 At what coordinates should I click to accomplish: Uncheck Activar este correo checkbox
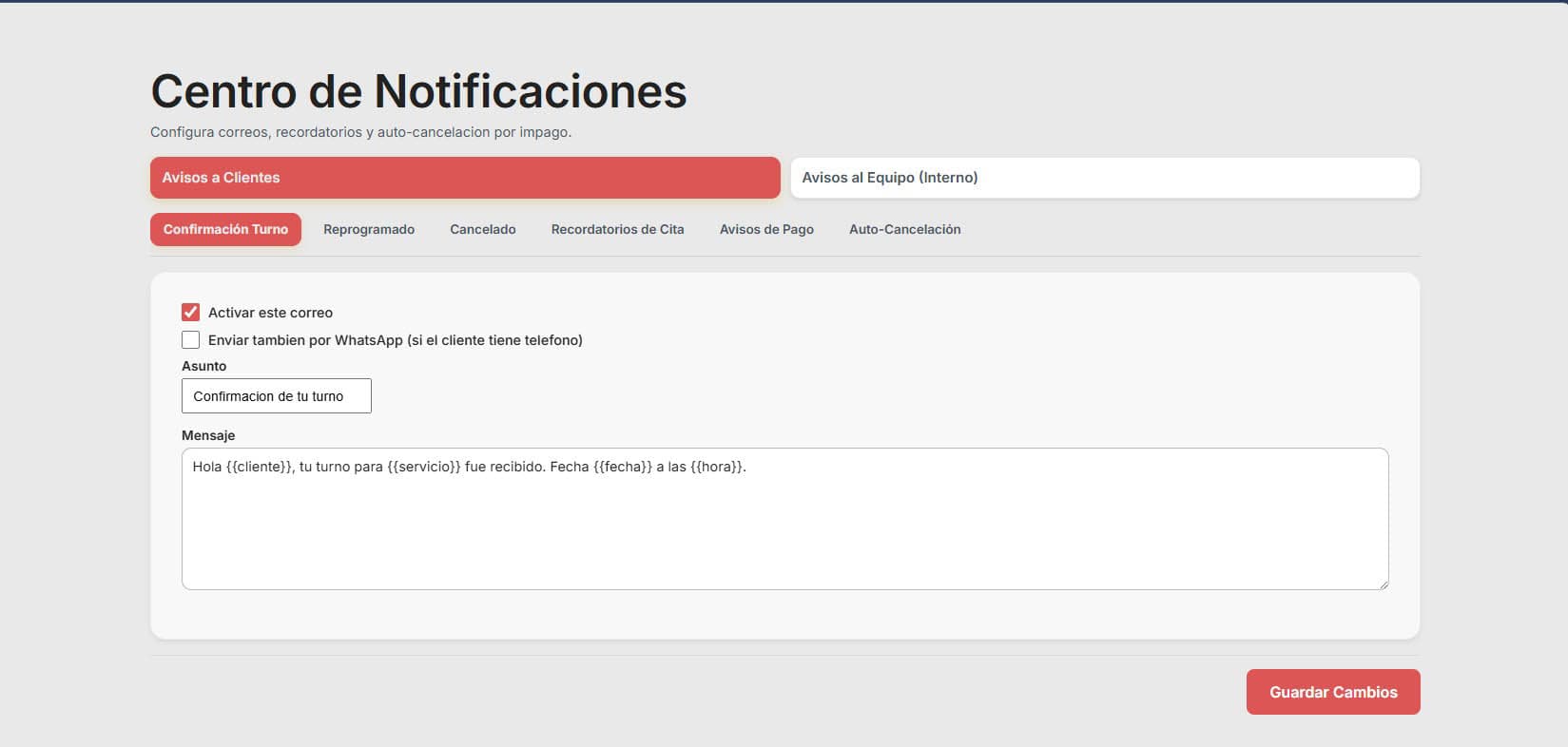click(x=190, y=312)
